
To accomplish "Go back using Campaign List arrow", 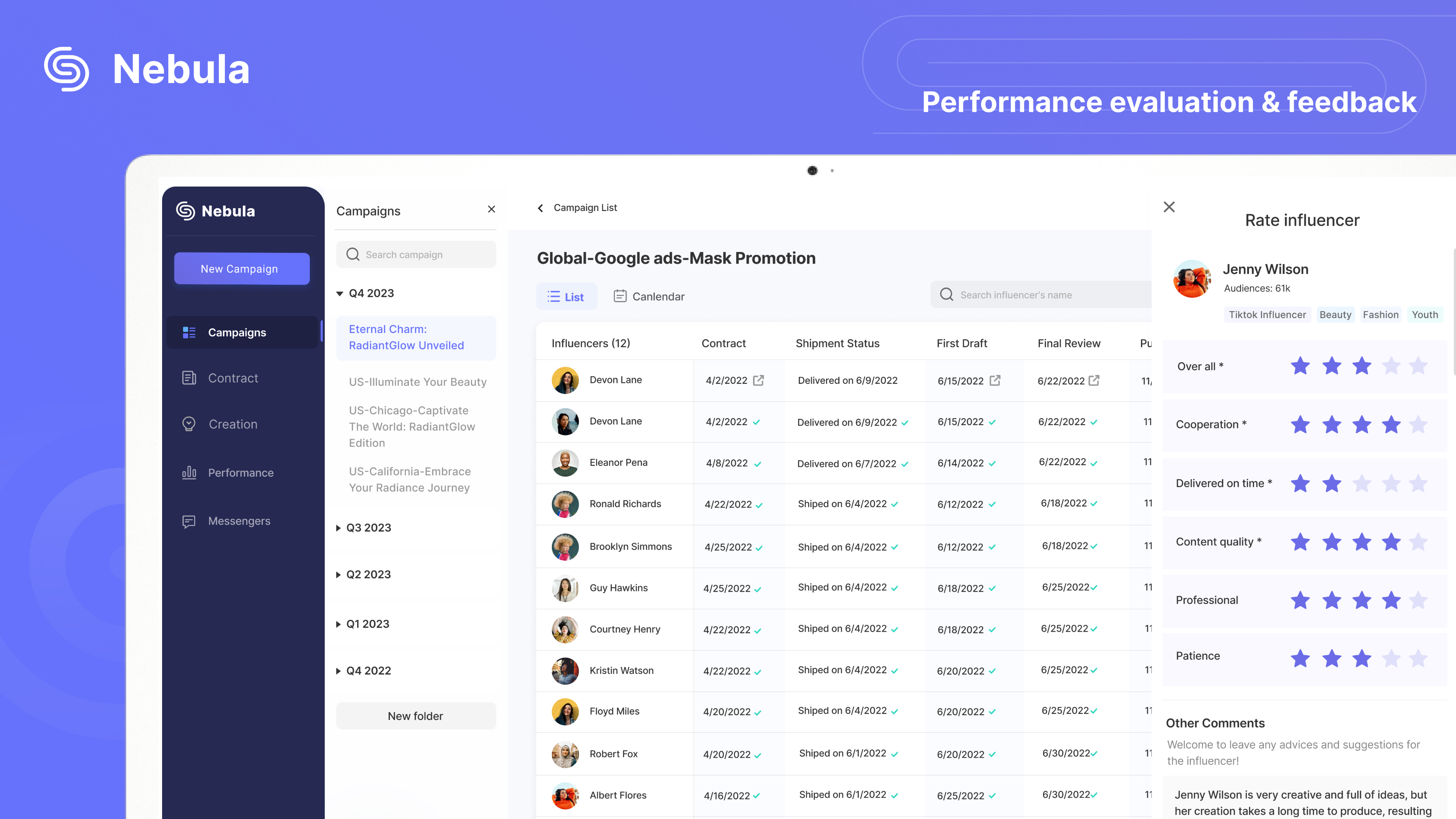I will (x=540, y=208).
